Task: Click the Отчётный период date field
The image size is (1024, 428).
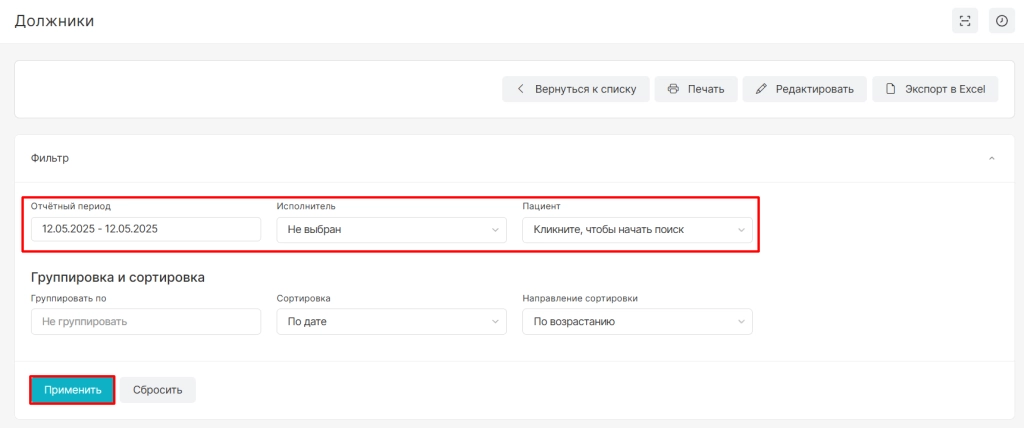Action: pos(146,229)
